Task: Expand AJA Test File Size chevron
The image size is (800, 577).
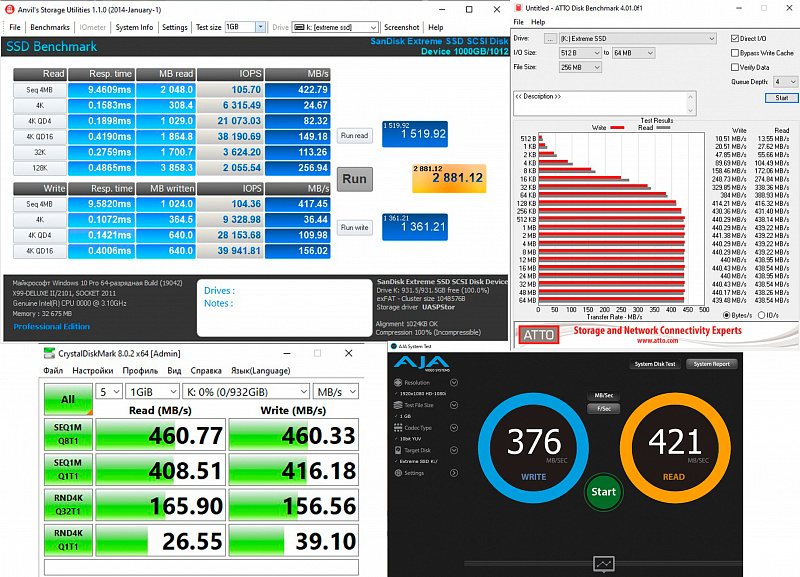Action: coord(454,405)
